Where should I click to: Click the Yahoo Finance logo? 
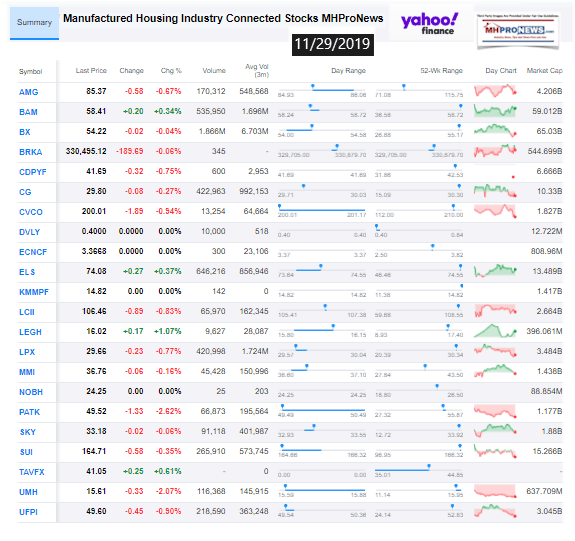[429, 24]
